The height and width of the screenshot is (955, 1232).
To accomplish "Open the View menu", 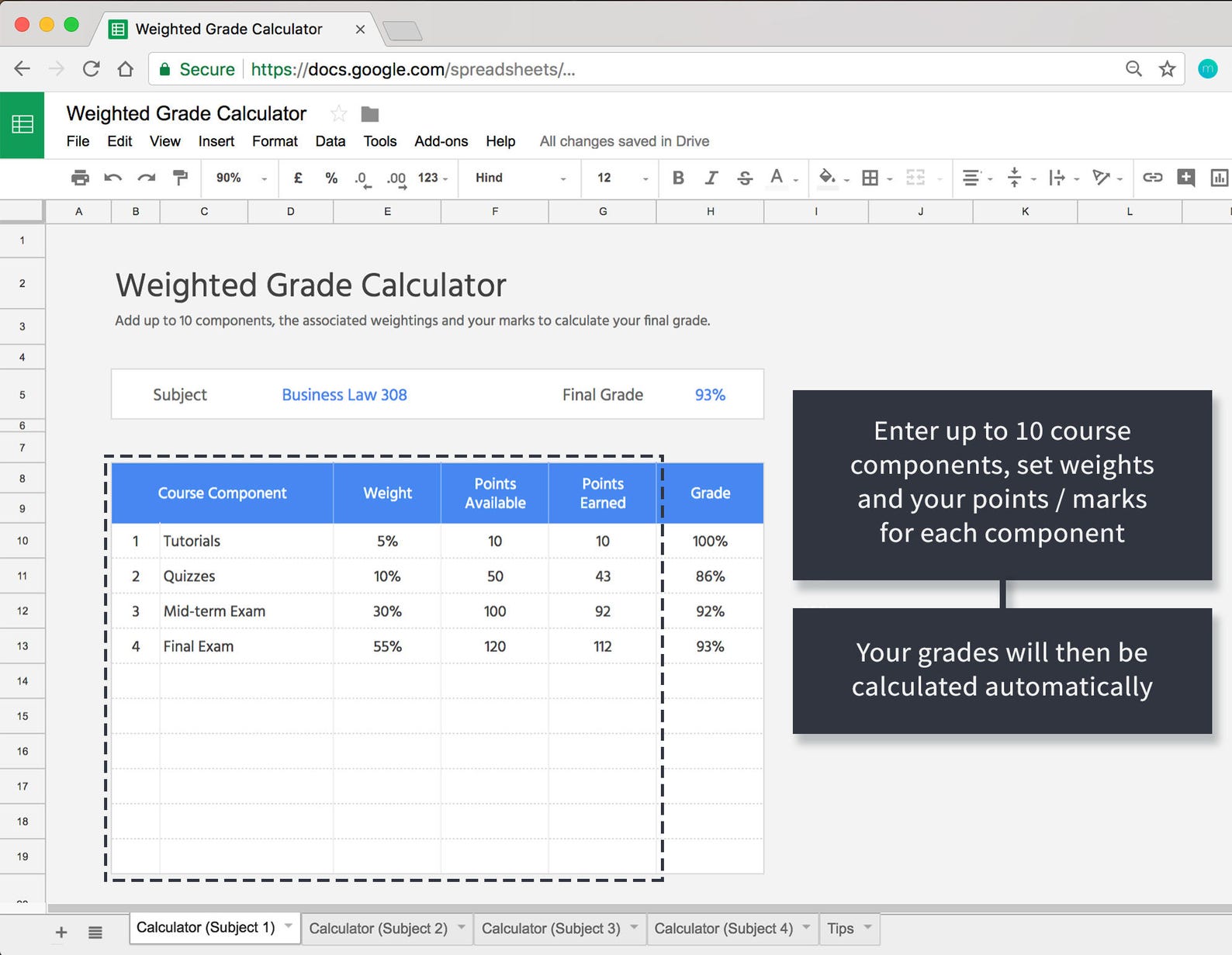I will coord(165,141).
